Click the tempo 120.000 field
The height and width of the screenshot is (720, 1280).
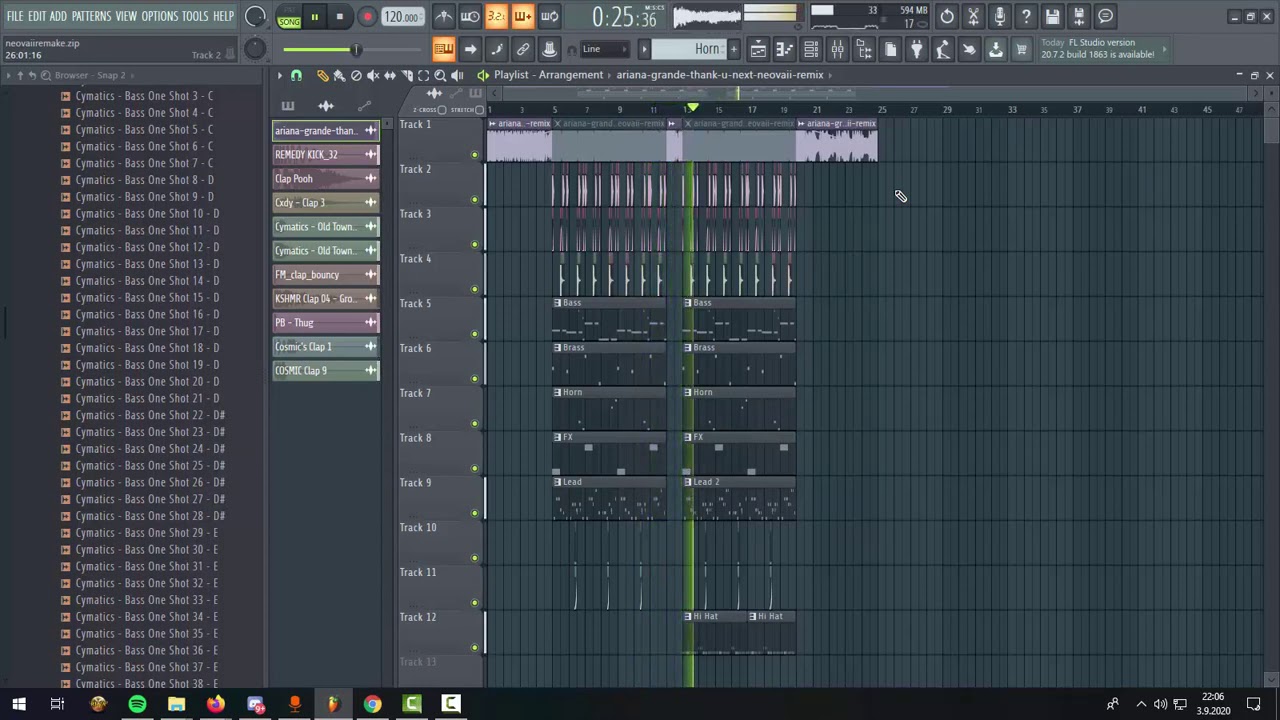point(401,17)
